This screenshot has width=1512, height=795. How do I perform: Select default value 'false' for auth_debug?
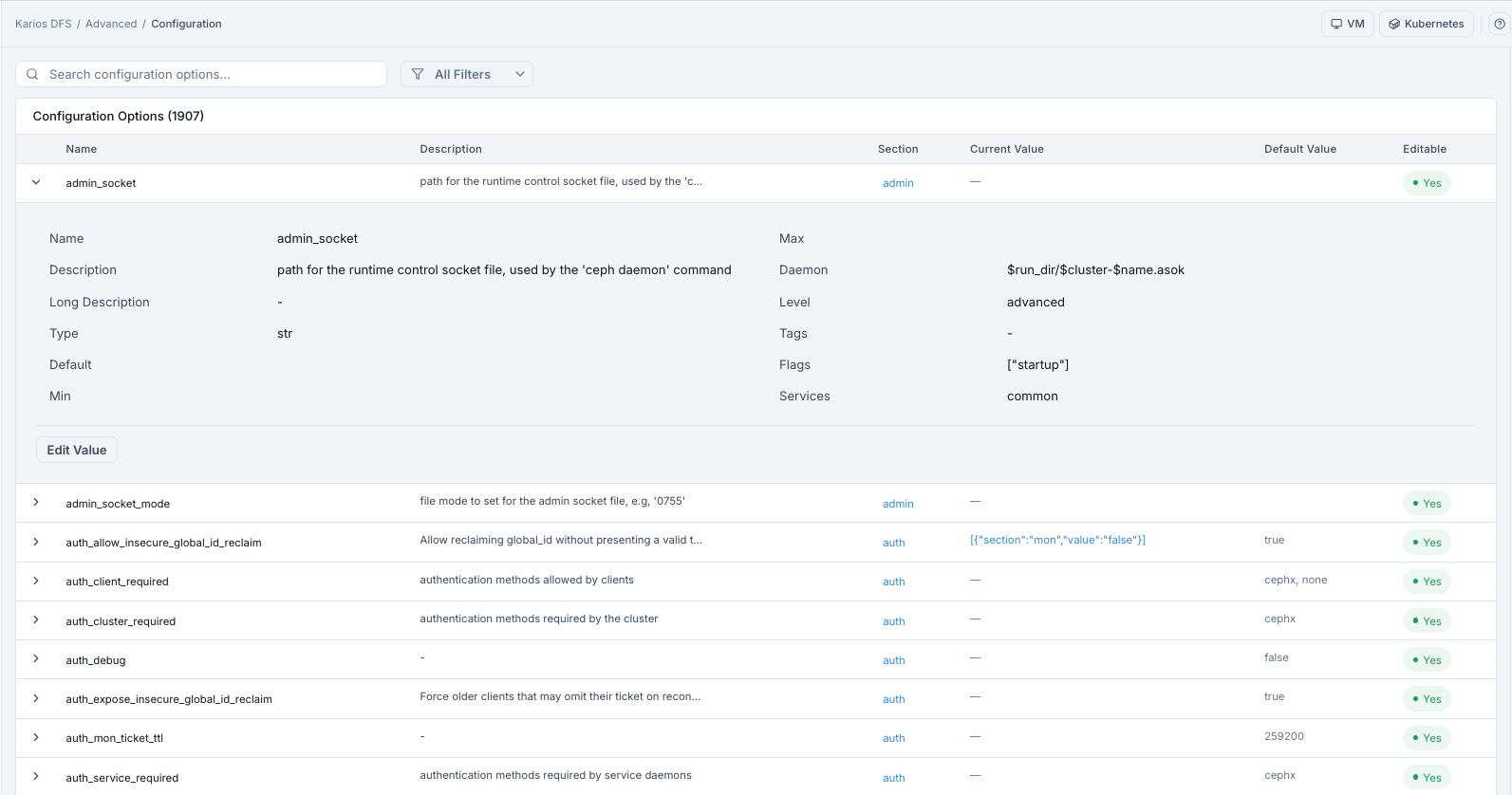1276,657
